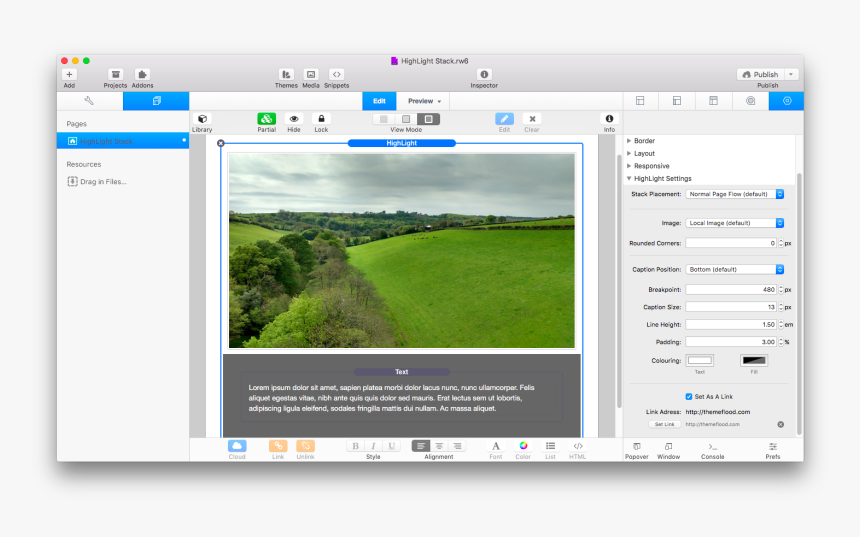
Task: Select the third View Mode option
Action: coord(428,119)
